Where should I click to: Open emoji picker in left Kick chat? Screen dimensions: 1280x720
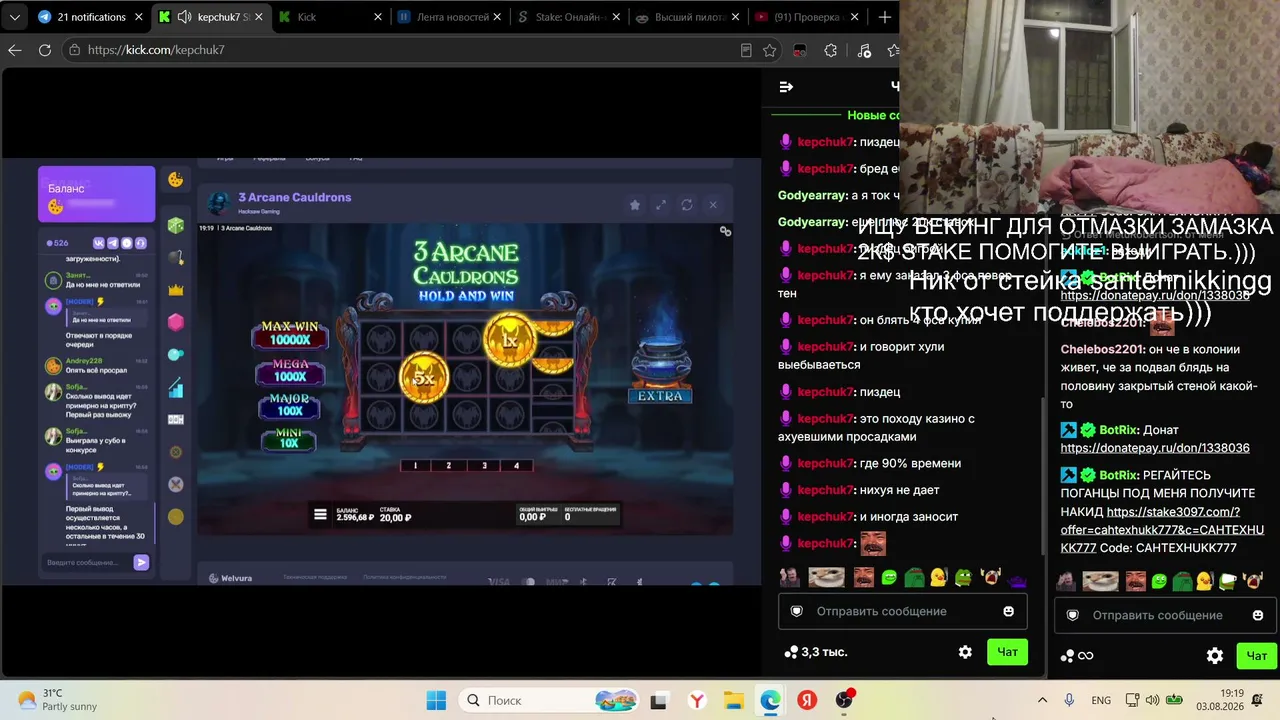pos(1008,611)
